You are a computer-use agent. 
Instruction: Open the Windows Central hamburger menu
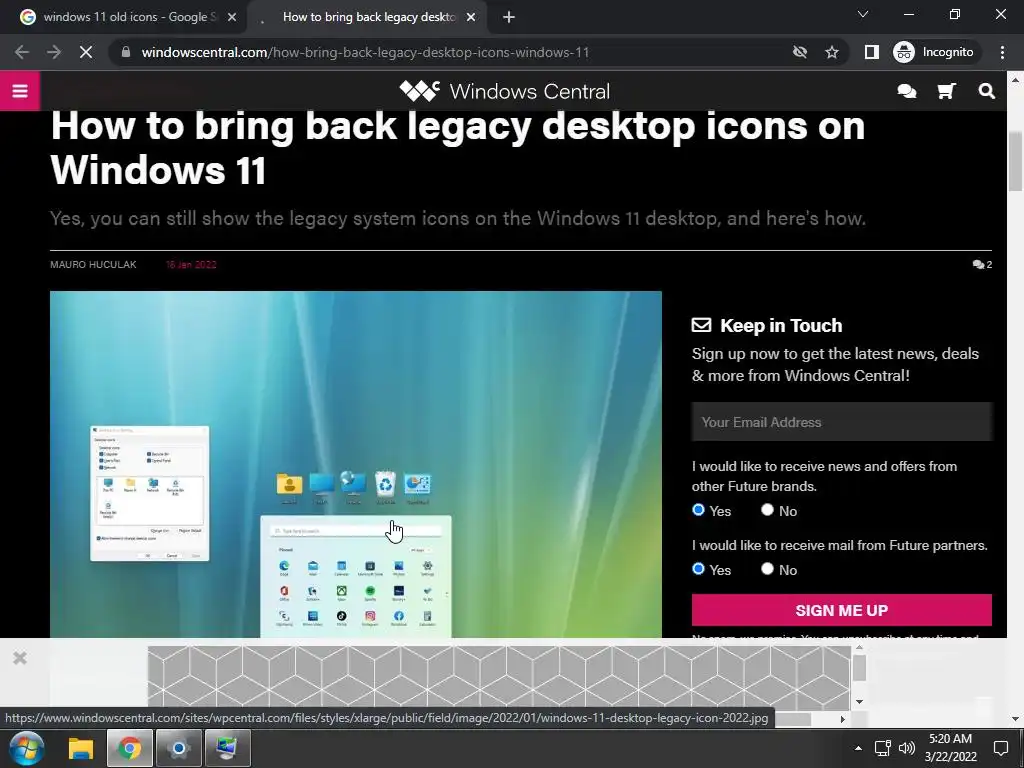(x=20, y=91)
